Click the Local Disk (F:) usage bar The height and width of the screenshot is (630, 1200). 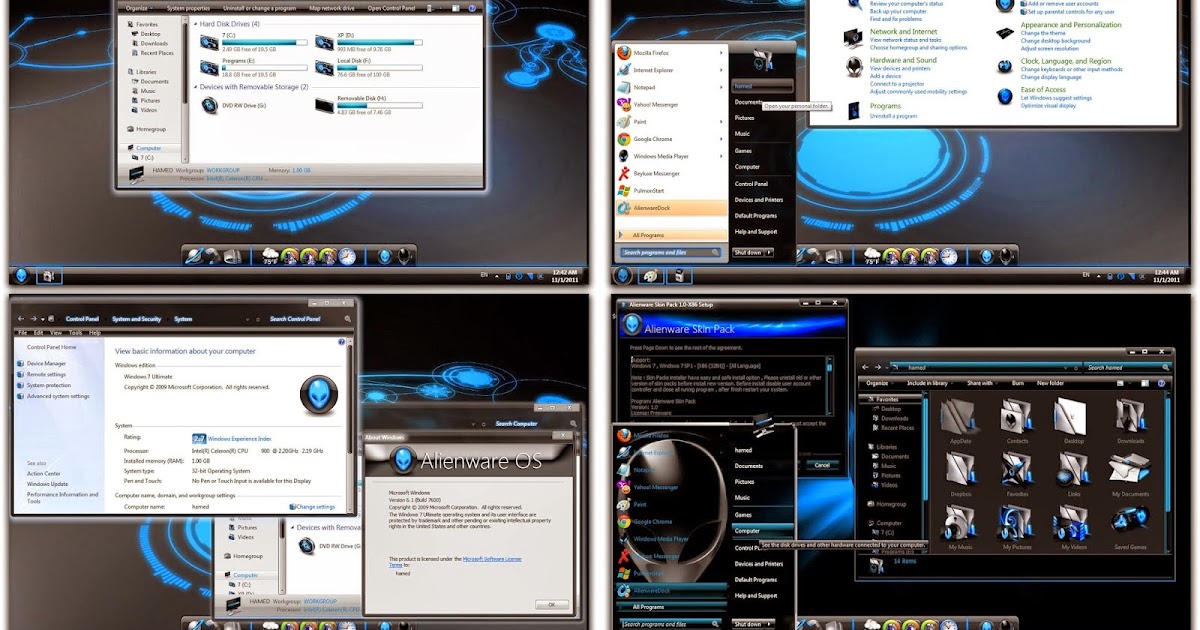pos(381,68)
